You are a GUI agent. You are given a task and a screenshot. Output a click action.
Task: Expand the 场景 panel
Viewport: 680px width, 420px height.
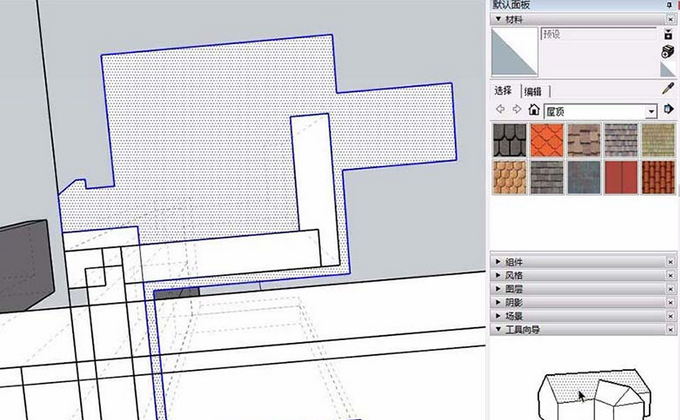[x=498, y=315]
